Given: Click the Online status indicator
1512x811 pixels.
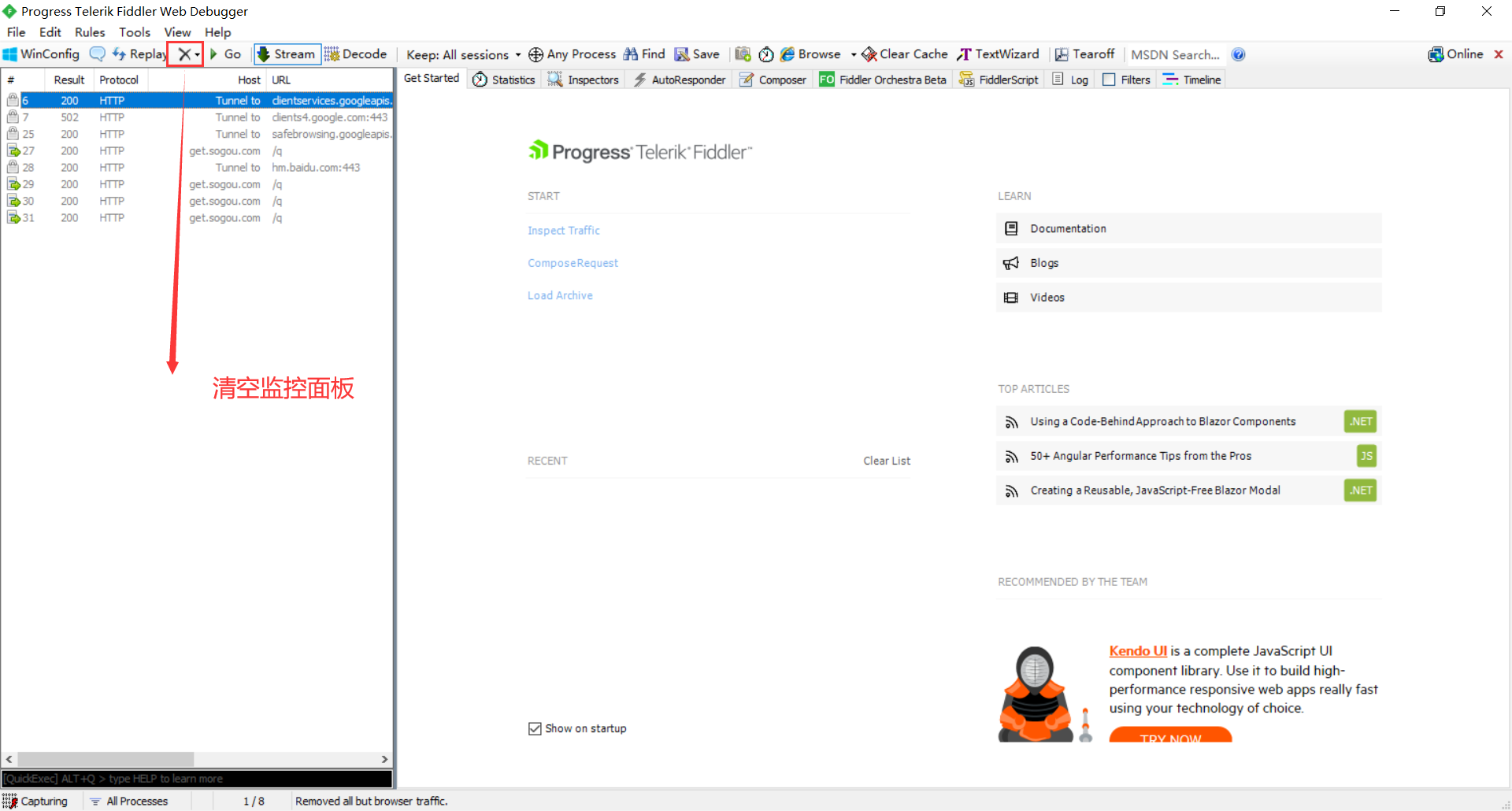Looking at the screenshot, I should (x=1455, y=54).
